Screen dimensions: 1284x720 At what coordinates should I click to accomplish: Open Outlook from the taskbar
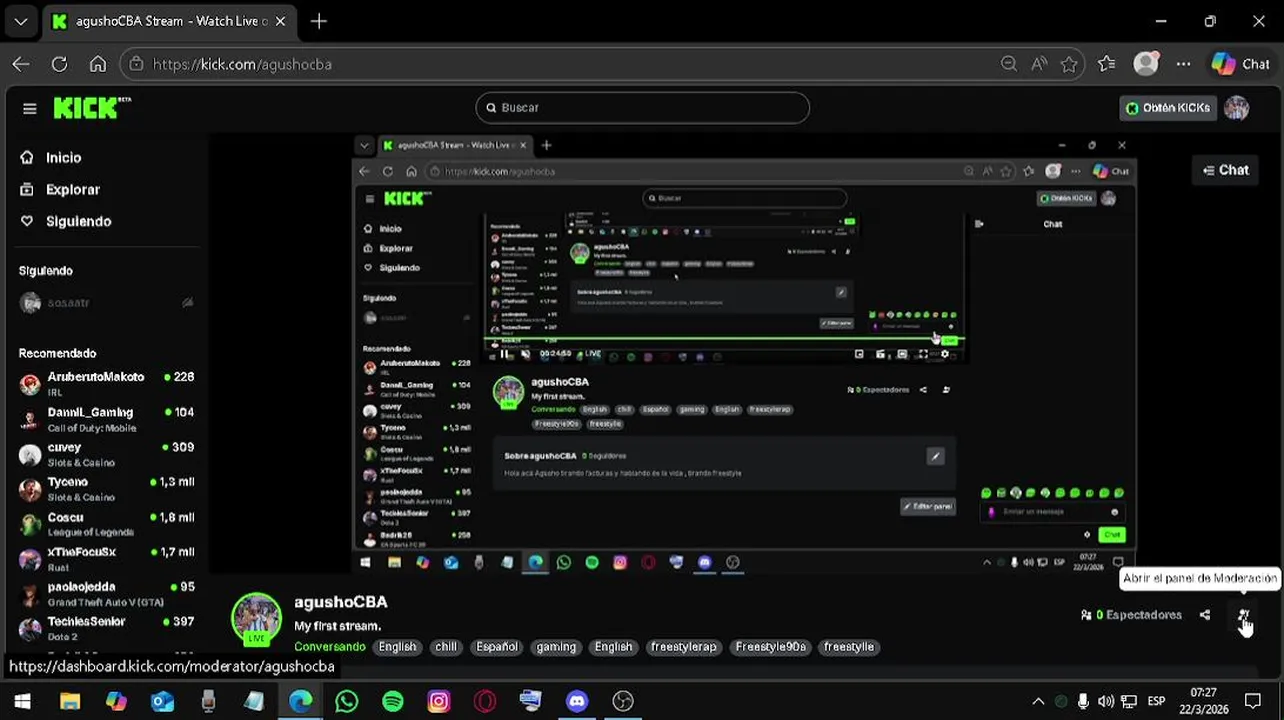[162, 701]
